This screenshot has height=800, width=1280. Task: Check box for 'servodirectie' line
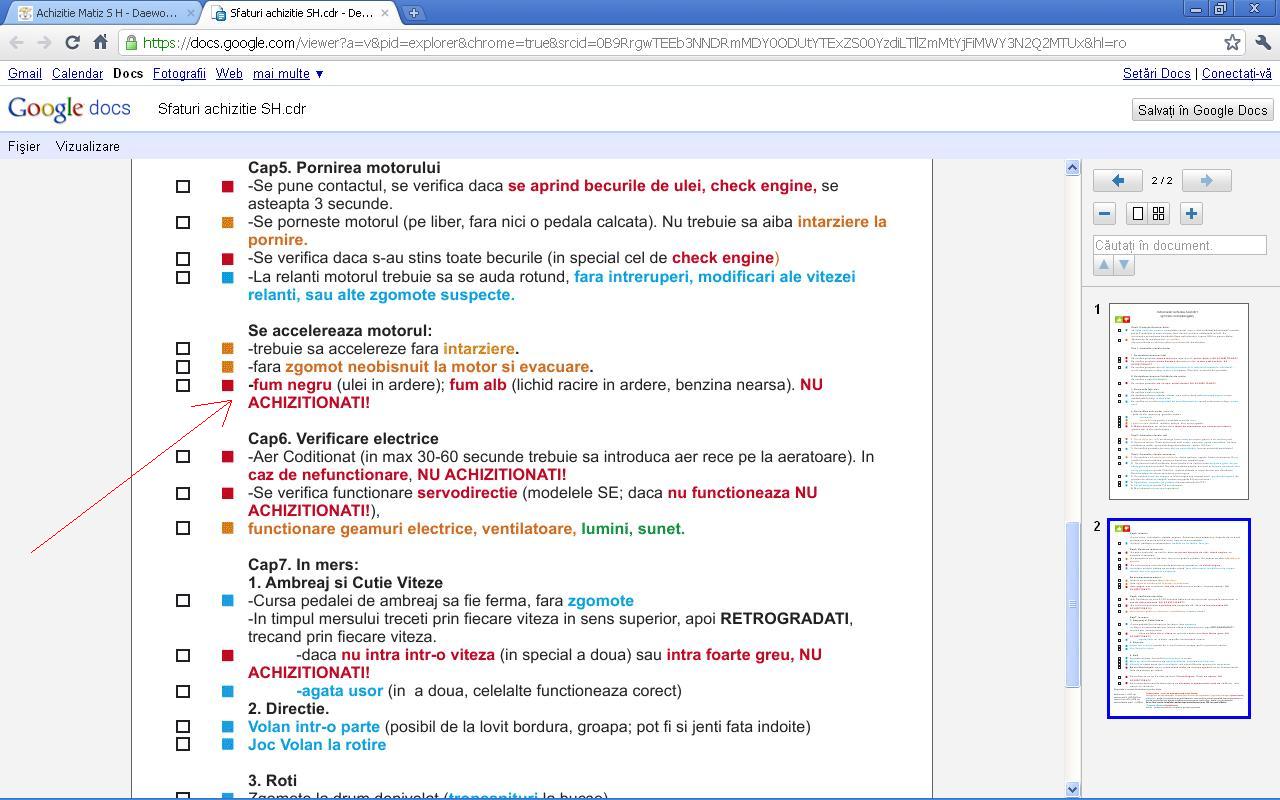click(x=183, y=493)
